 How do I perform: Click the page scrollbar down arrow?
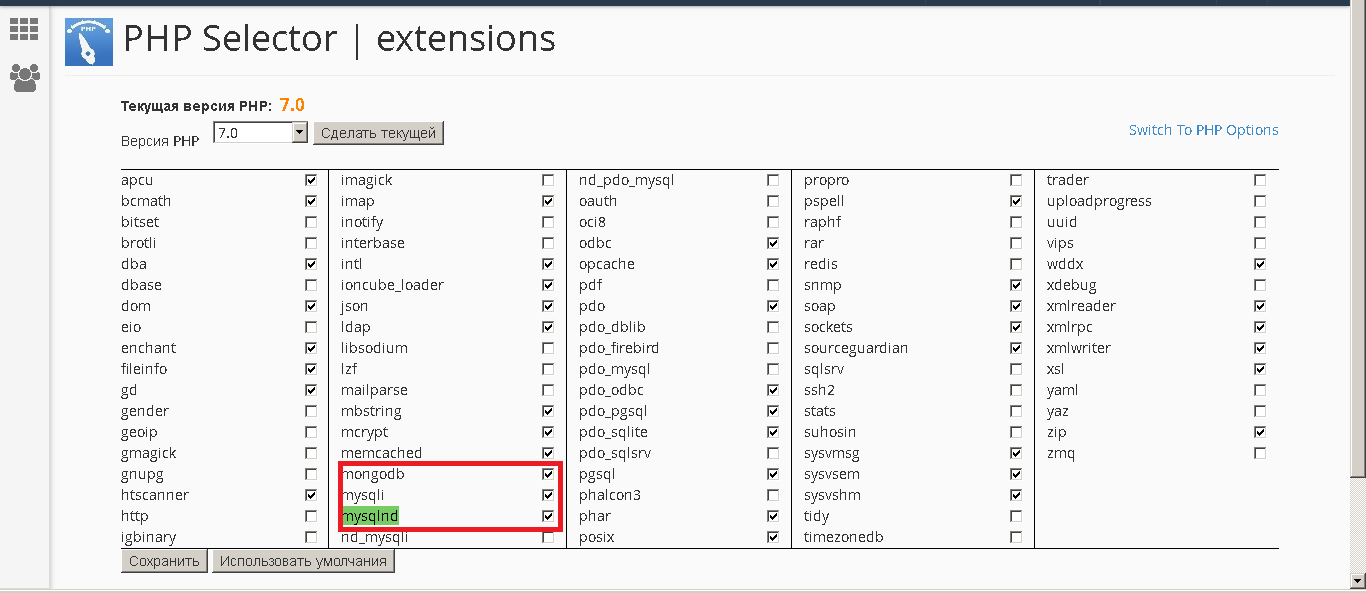[x=1357, y=580]
